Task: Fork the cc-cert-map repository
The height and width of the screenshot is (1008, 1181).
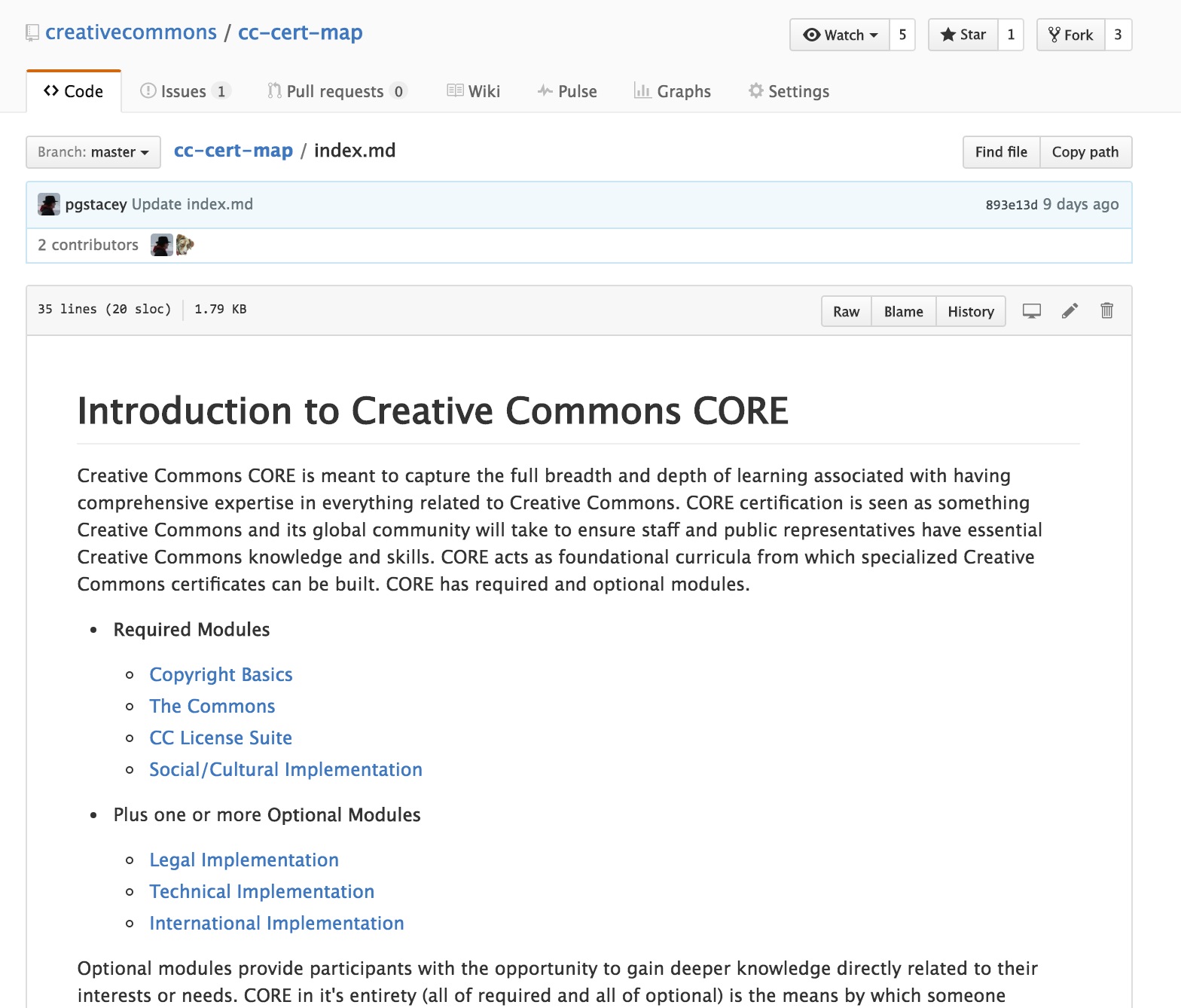Action: click(1070, 35)
